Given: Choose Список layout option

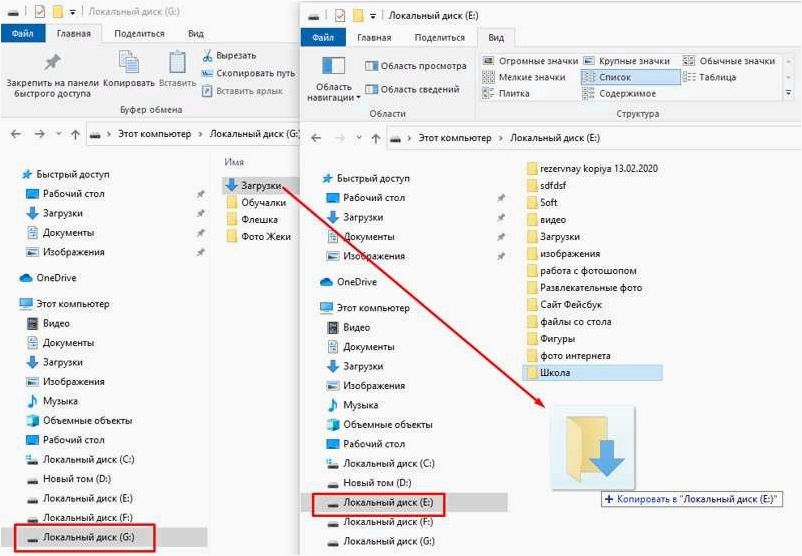Looking at the screenshot, I should 630,77.
